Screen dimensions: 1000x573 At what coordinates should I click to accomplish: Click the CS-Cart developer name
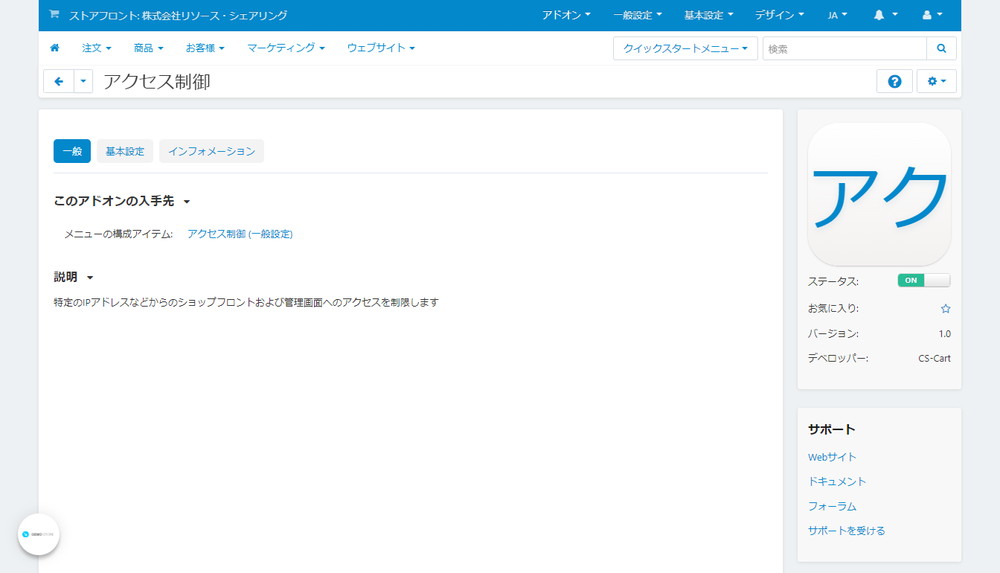(934, 359)
